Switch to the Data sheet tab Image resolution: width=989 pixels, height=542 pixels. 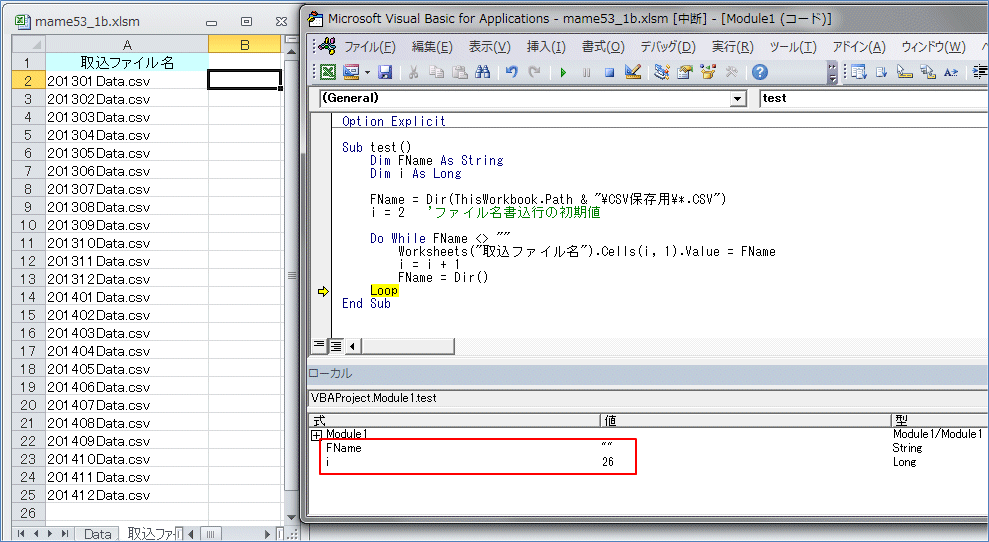pos(97,534)
